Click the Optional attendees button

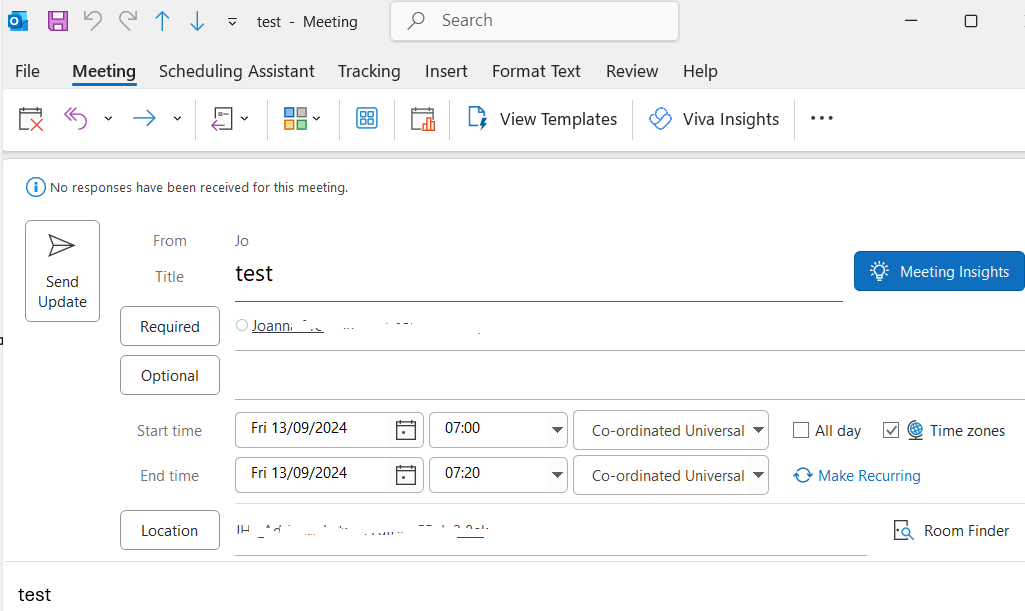coord(170,375)
